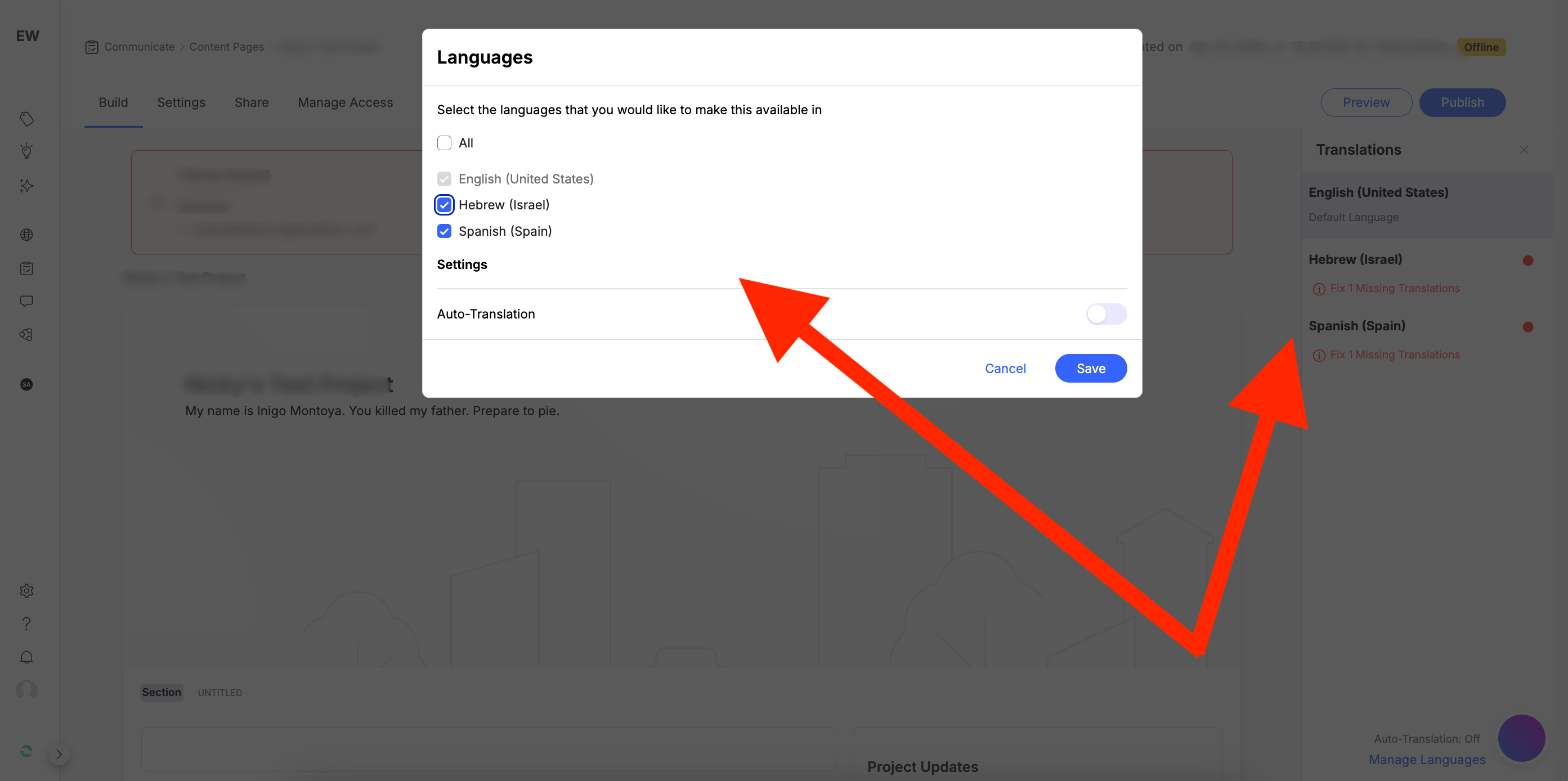1568x781 pixels.
Task: Open the help question mark icon
Action: 27,623
